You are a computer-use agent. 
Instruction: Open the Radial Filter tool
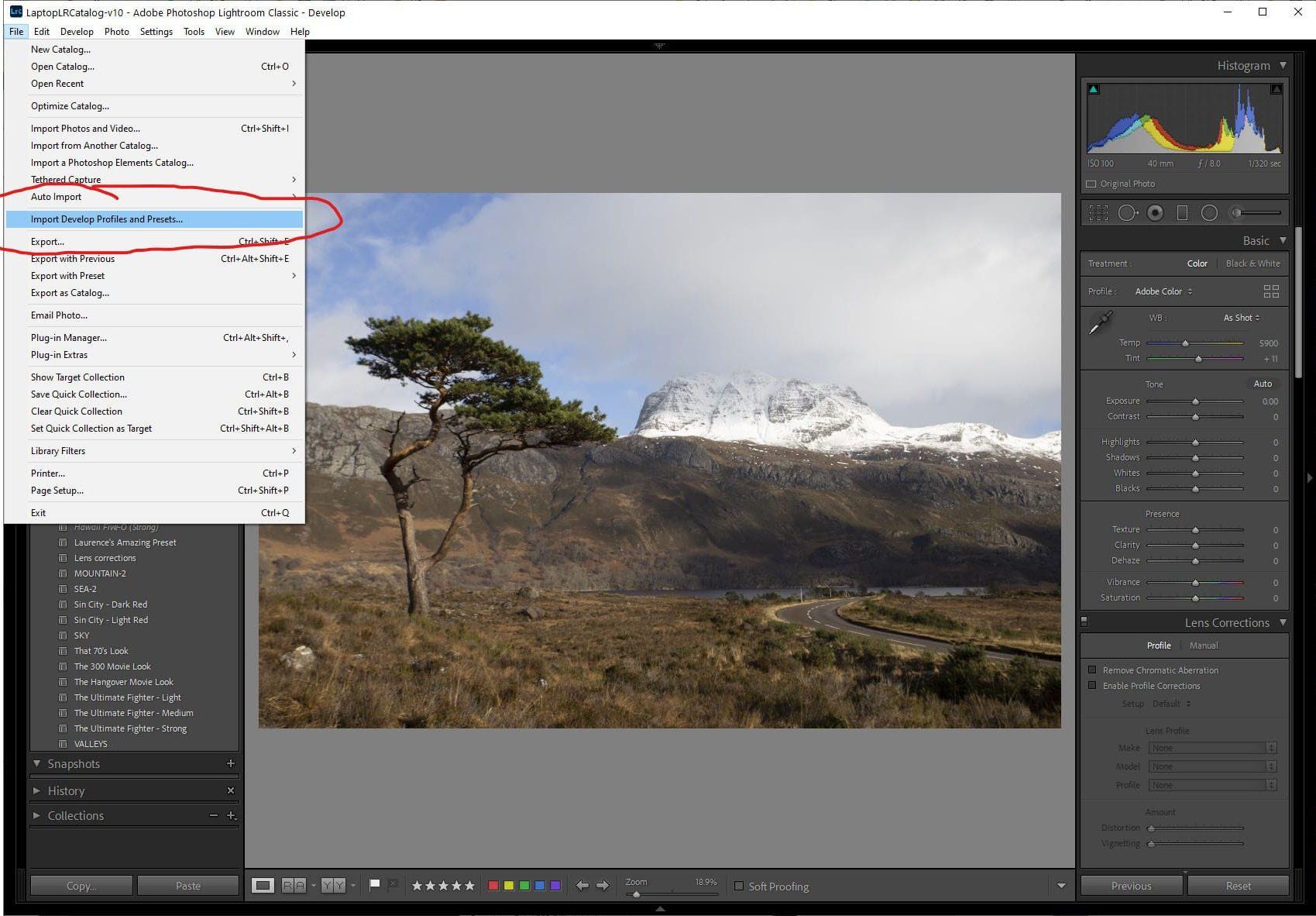pos(1209,212)
